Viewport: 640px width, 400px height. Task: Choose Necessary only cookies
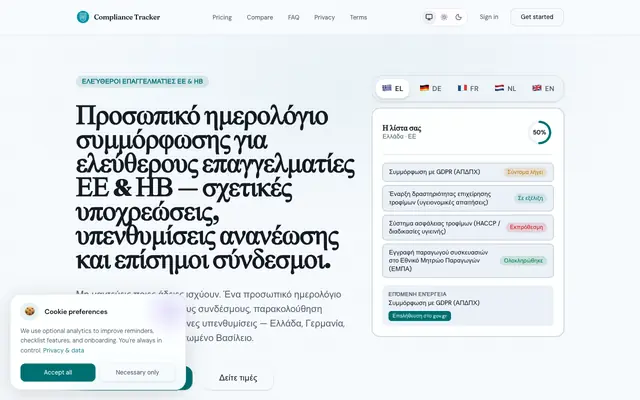pyautogui.click(x=137, y=373)
